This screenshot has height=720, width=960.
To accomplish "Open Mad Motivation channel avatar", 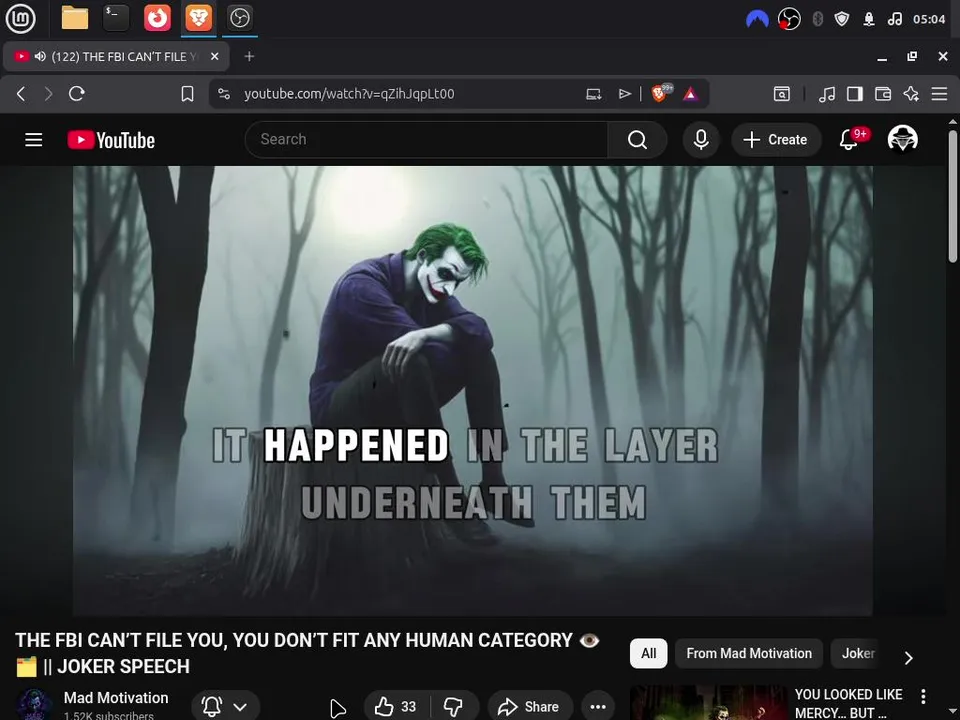I will coord(34,705).
